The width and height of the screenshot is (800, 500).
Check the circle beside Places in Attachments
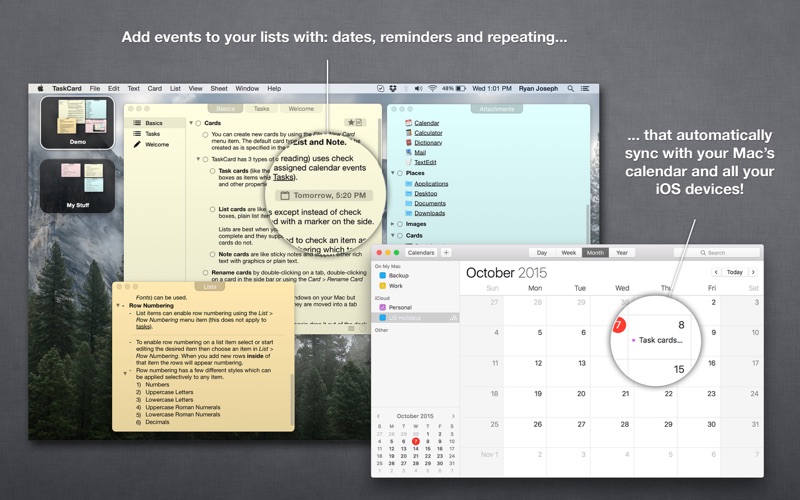pyautogui.click(x=400, y=173)
